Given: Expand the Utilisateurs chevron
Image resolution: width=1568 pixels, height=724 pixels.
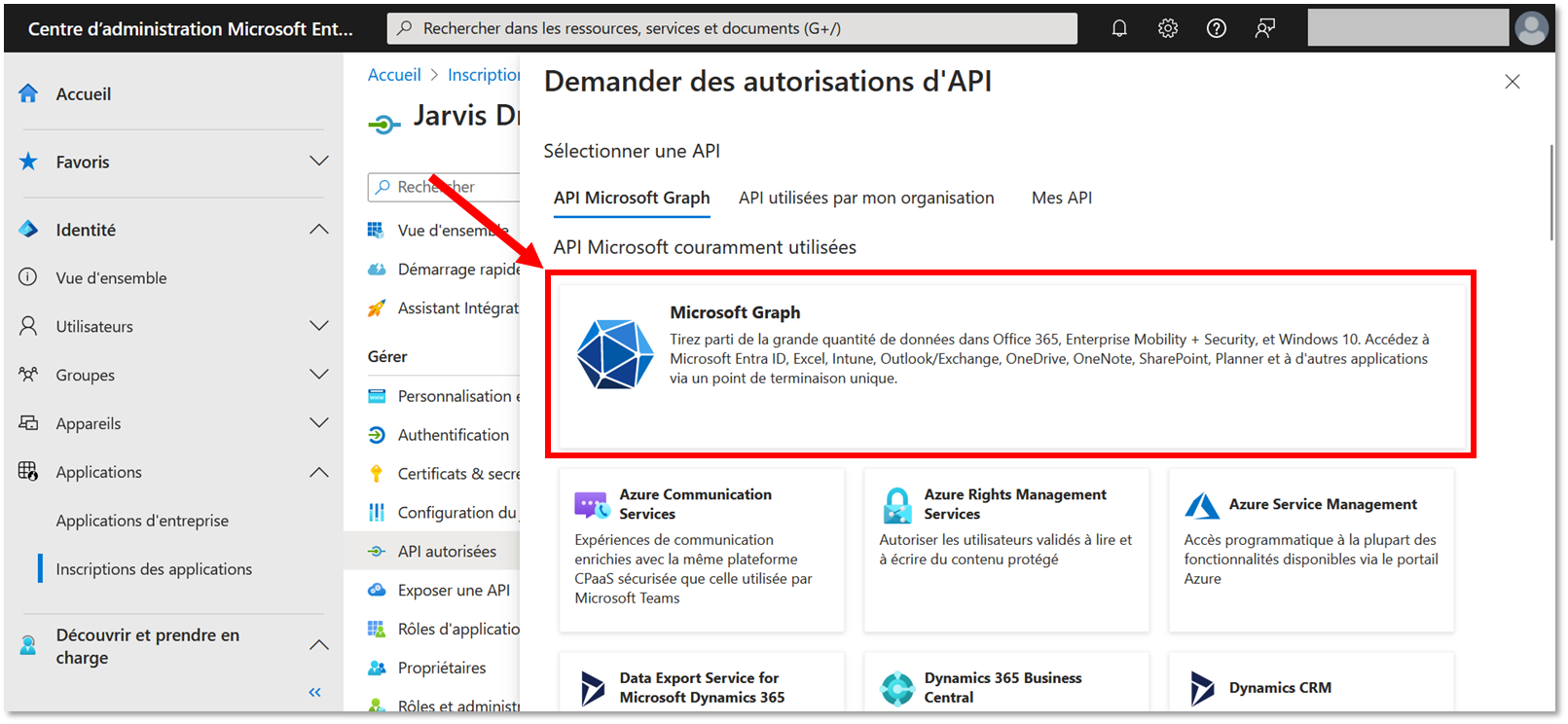Looking at the screenshot, I should [x=319, y=325].
